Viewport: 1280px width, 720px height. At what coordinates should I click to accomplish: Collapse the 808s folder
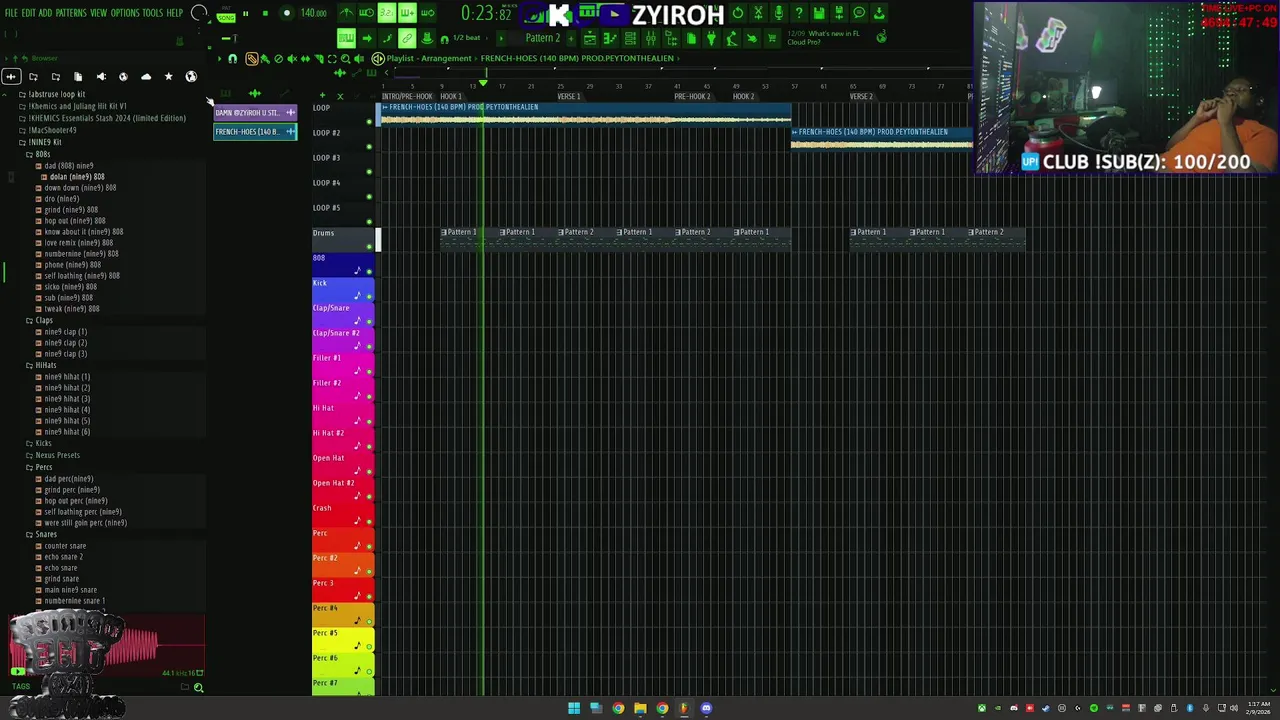click(40, 154)
